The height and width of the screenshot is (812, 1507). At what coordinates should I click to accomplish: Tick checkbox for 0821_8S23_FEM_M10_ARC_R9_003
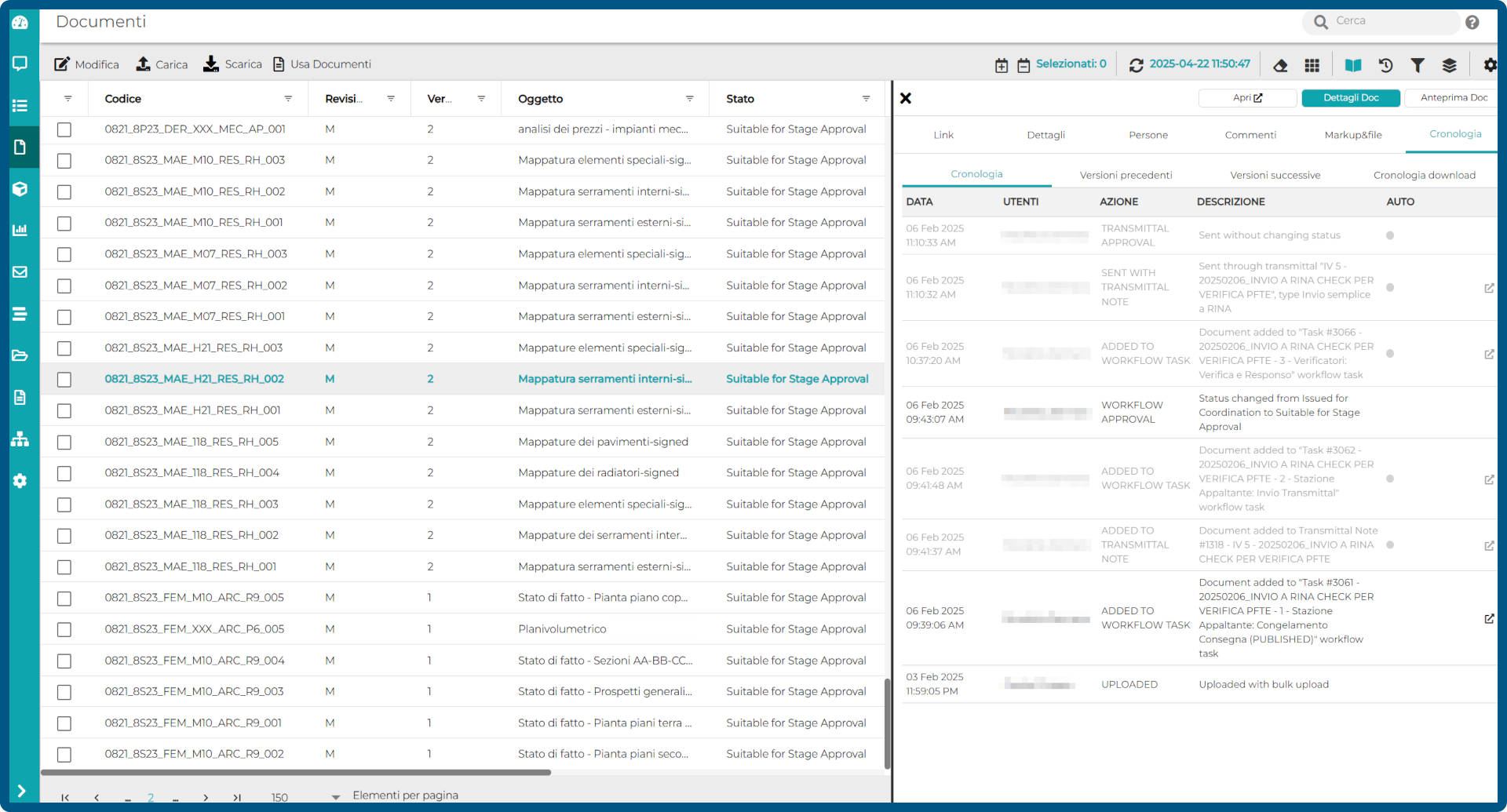(64, 692)
